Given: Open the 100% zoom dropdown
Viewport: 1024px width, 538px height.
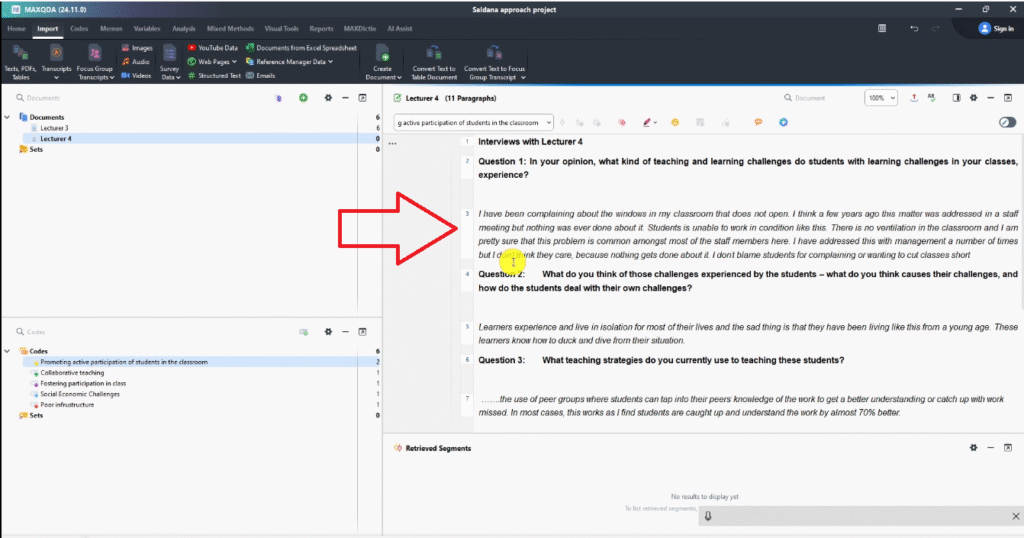Looking at the screenshot, I should coord(881,98).
